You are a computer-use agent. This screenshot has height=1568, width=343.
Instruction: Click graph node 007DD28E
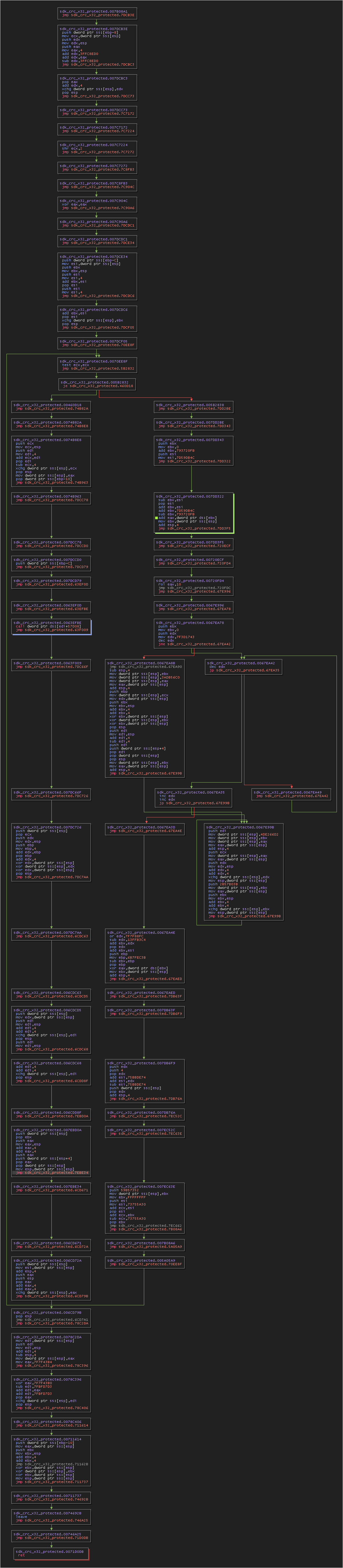tap(194, 424)
